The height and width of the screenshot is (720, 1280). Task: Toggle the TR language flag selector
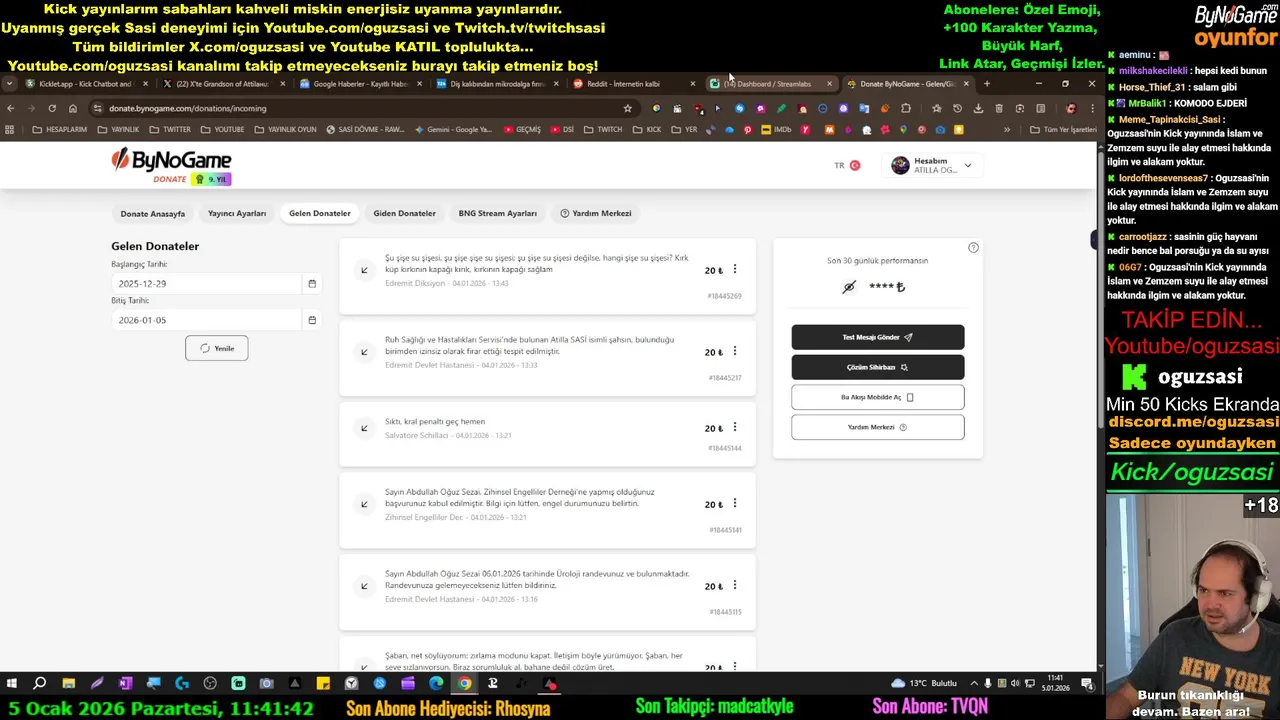[847, 165]
